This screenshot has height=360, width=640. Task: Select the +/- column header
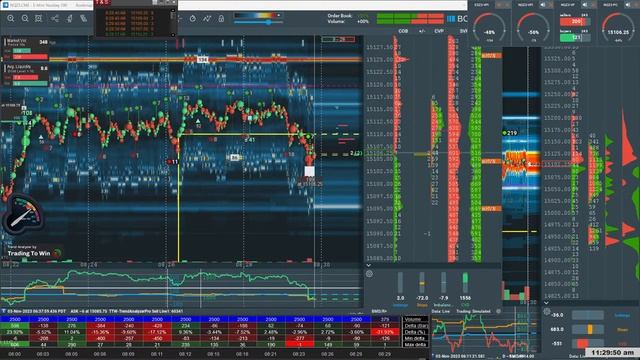pos(422,31)
